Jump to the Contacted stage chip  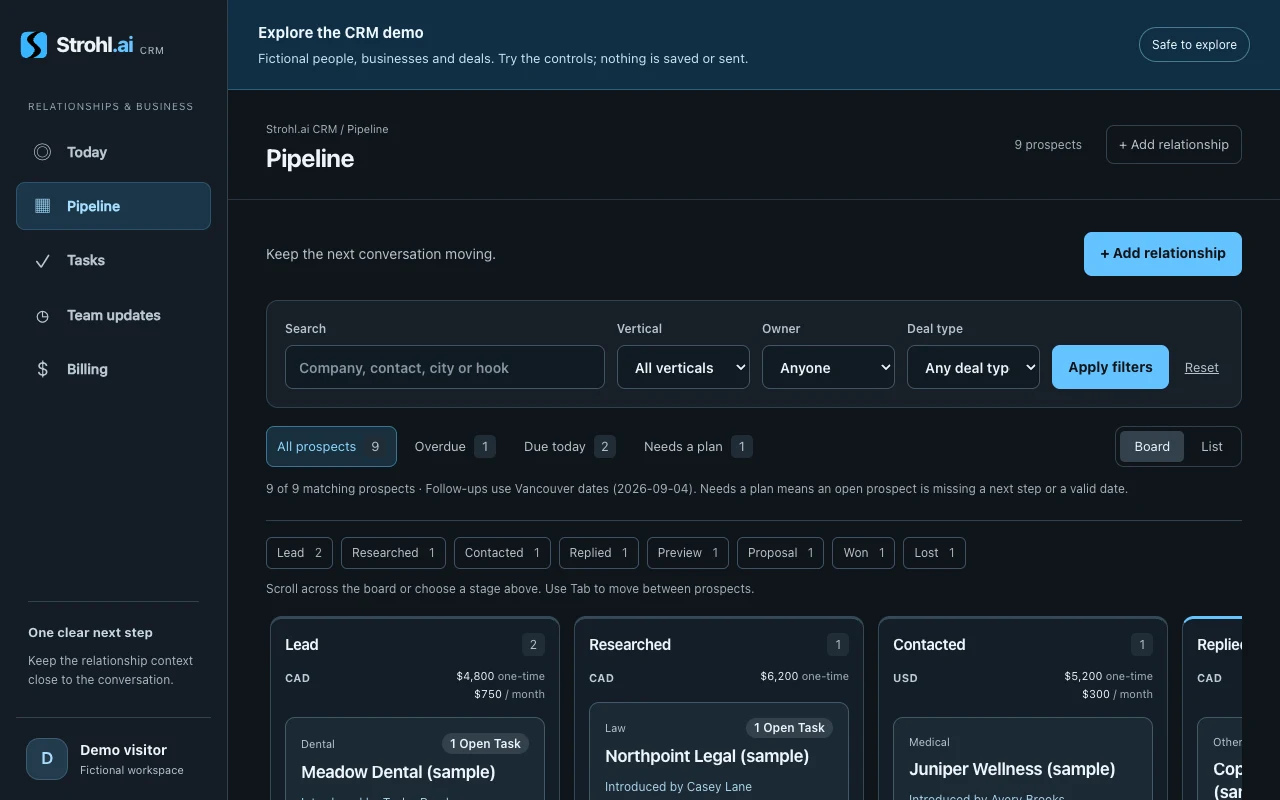[x=502, y=553]
